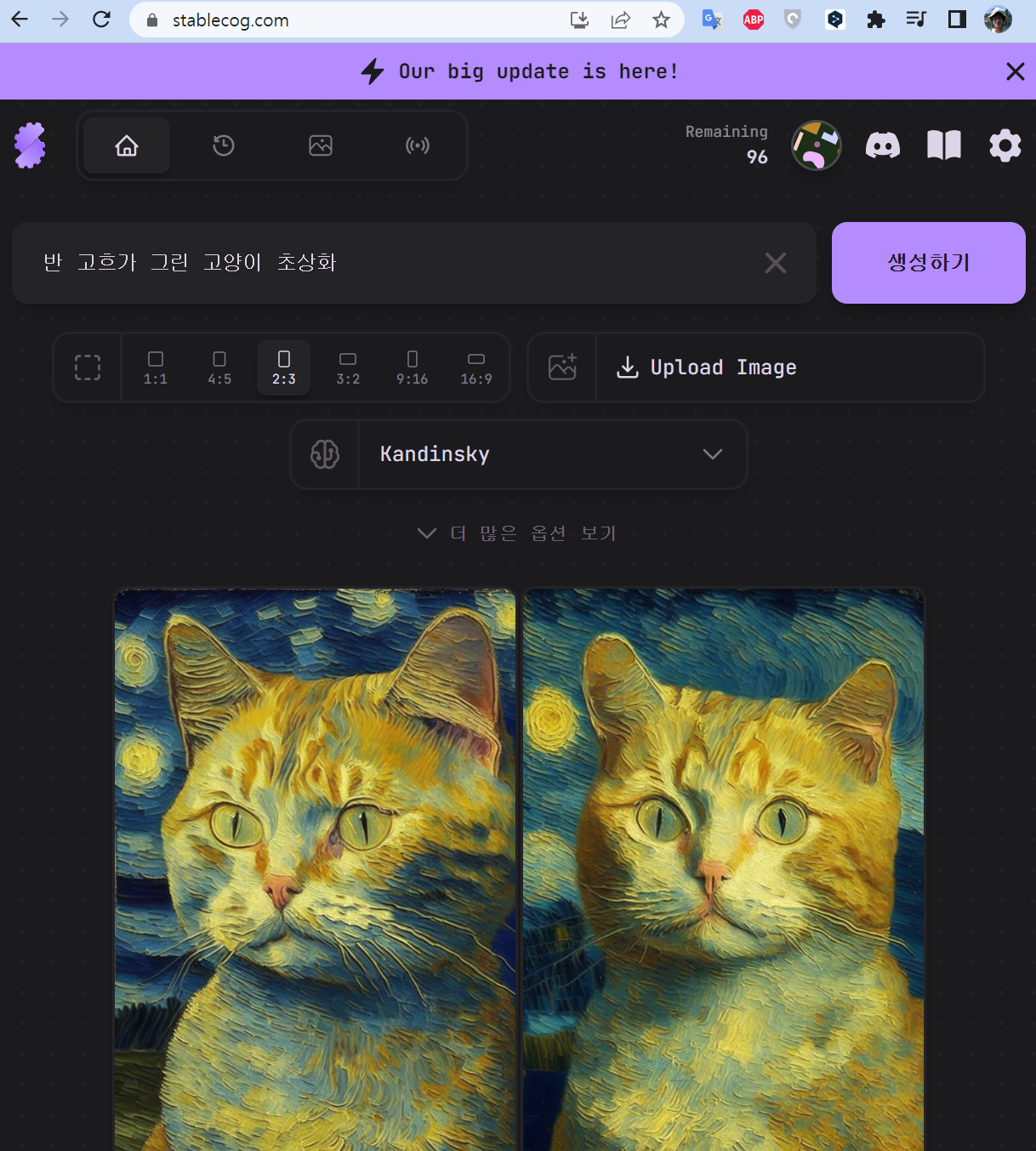
Task: Open the ABP Adblock Plus extension
Action: click(754, 20)
